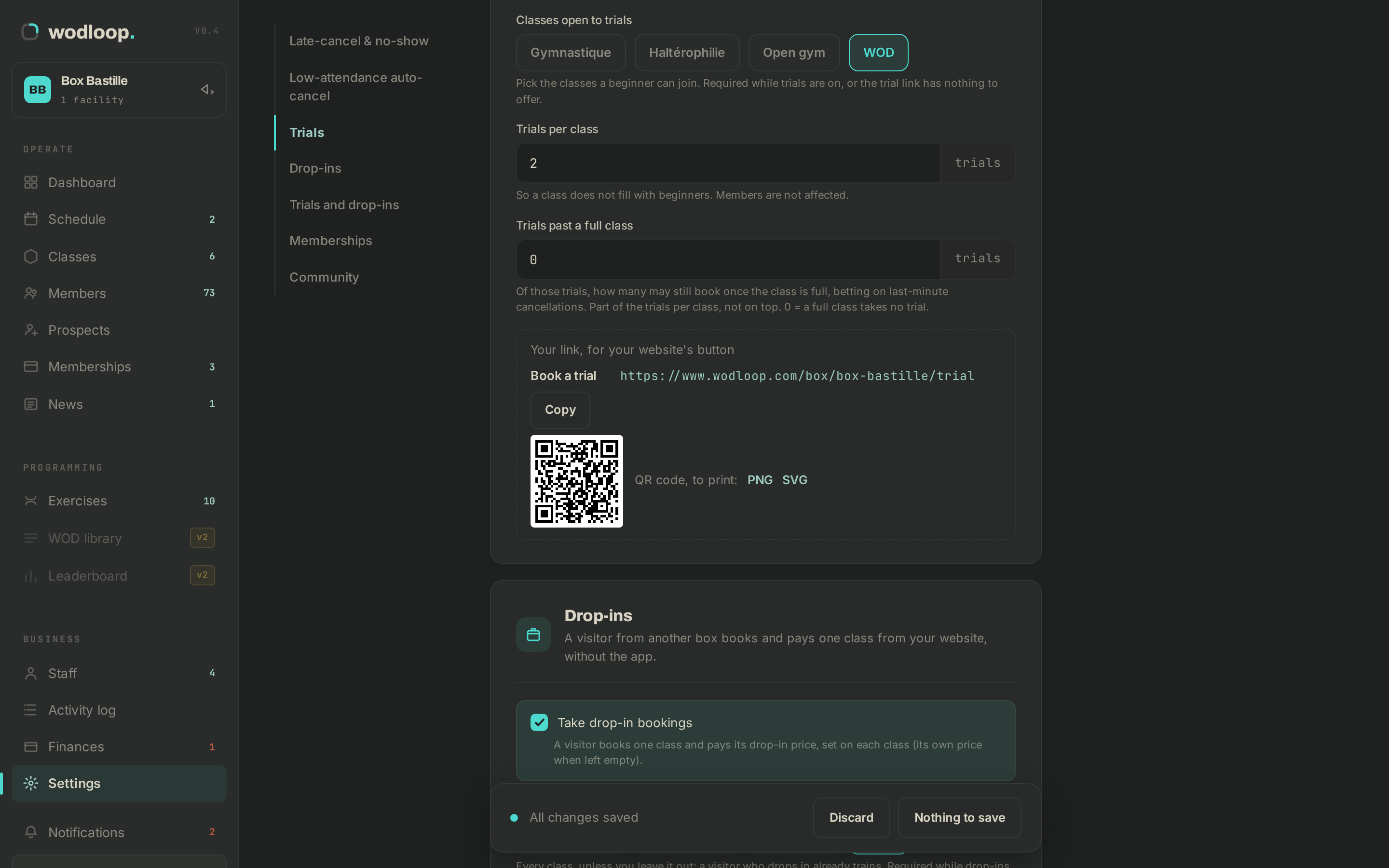Click the Activity log list icon
Image resolution: width=1389 pixels, height=868 pixels.
pyautogui.click(x=31, y=710)
